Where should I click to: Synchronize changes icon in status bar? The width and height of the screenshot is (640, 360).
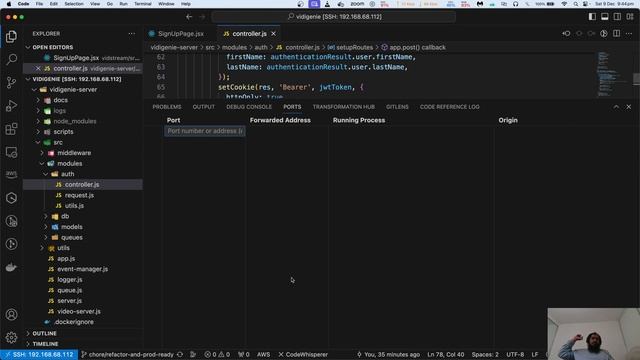[x=180, y=355]
